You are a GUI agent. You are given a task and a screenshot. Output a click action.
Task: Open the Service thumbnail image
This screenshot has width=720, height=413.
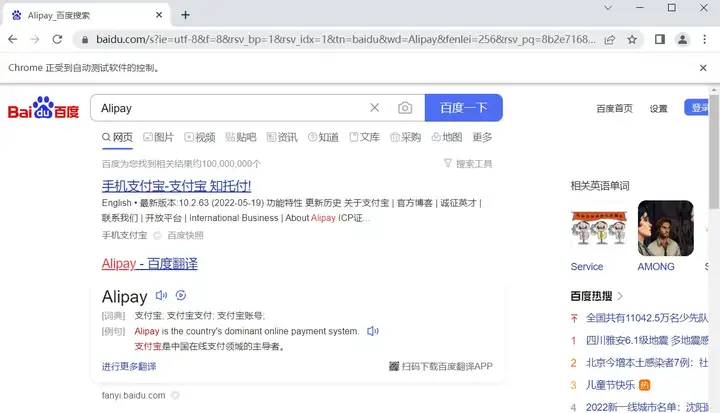tap(599, 228)
